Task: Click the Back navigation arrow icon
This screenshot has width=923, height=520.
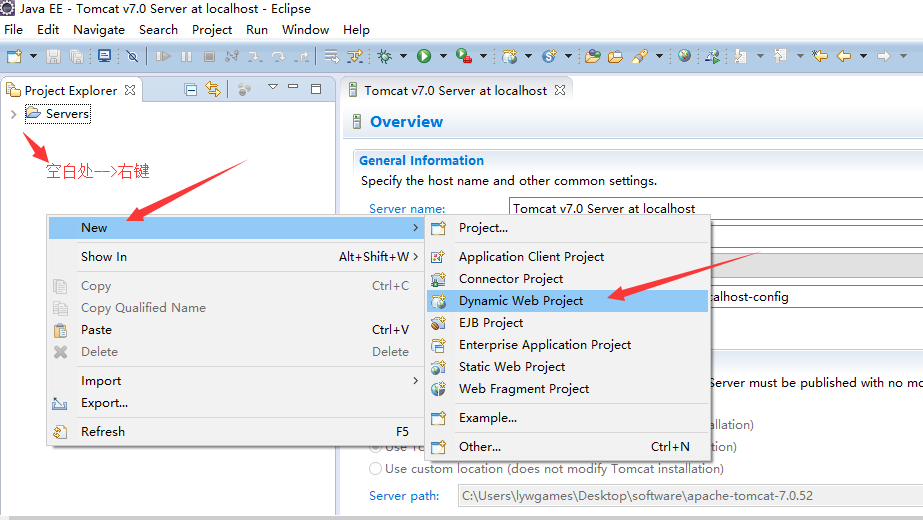Action: (x=844, y=57)
